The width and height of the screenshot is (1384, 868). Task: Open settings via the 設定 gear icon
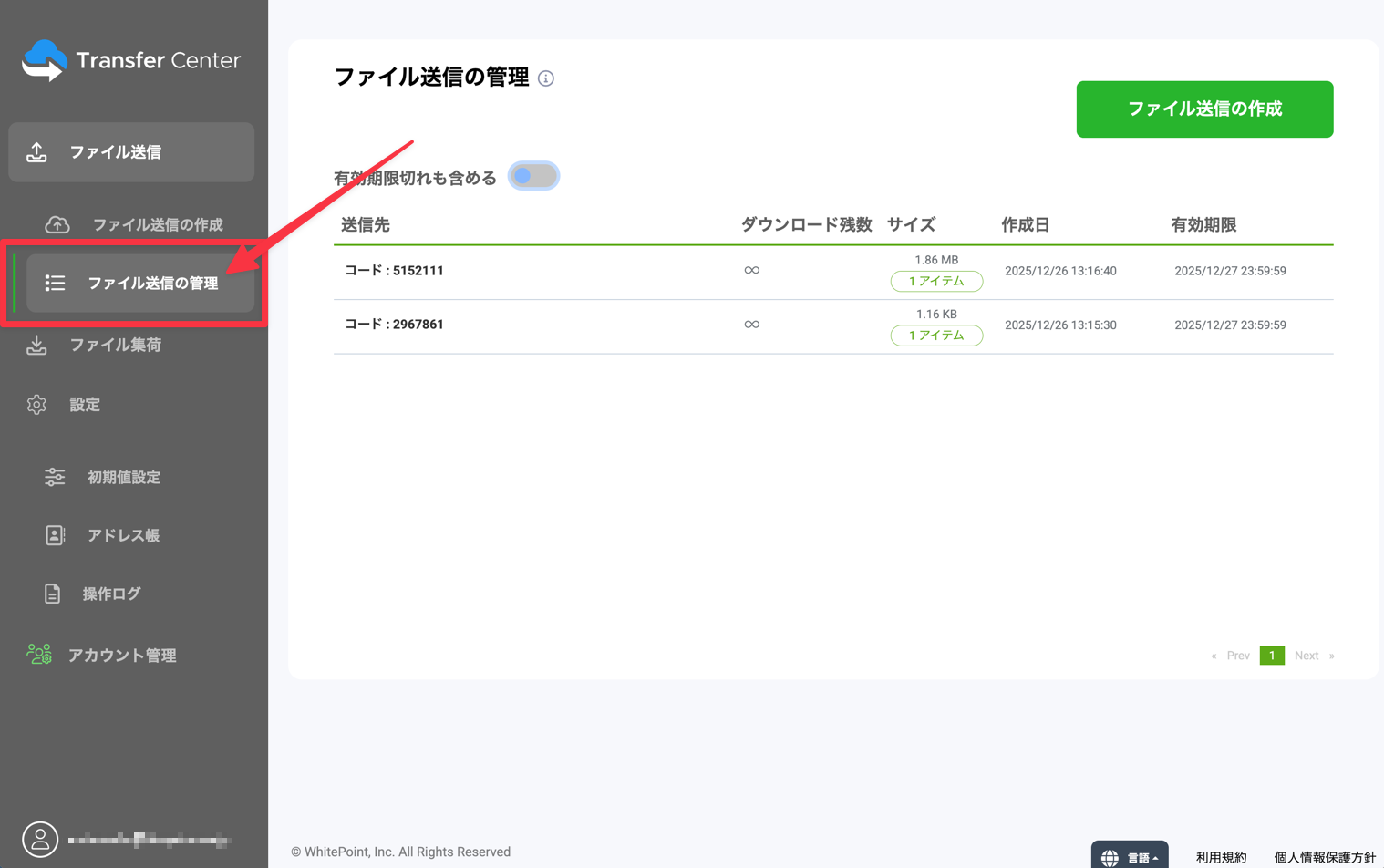pyautogui.click(x=37, y=404)
